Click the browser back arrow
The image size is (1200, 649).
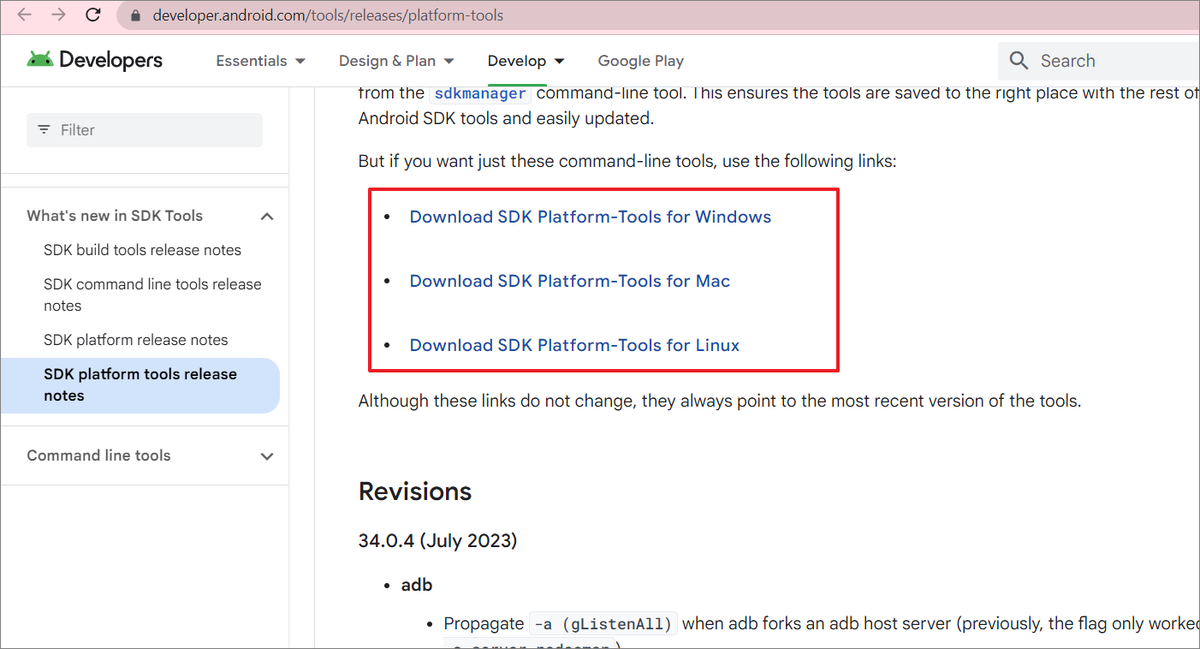click(x=25, y=16)
